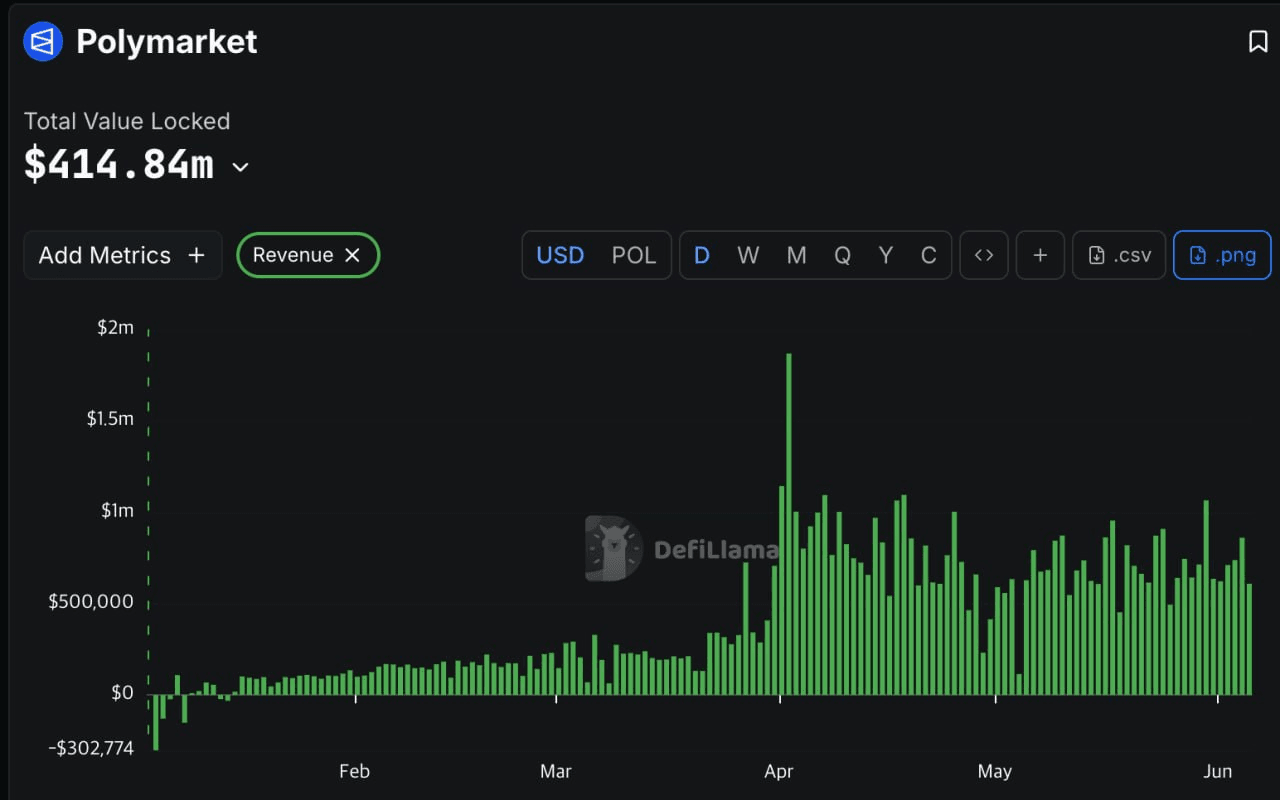Click the $2m y-axis label

(114, 327)
